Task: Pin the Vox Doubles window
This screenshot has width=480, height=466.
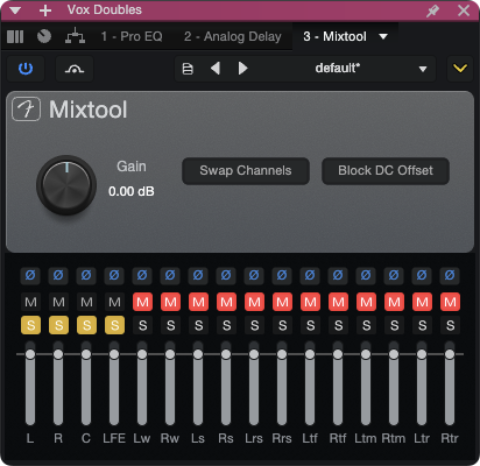Action: [x=433, y=11]
